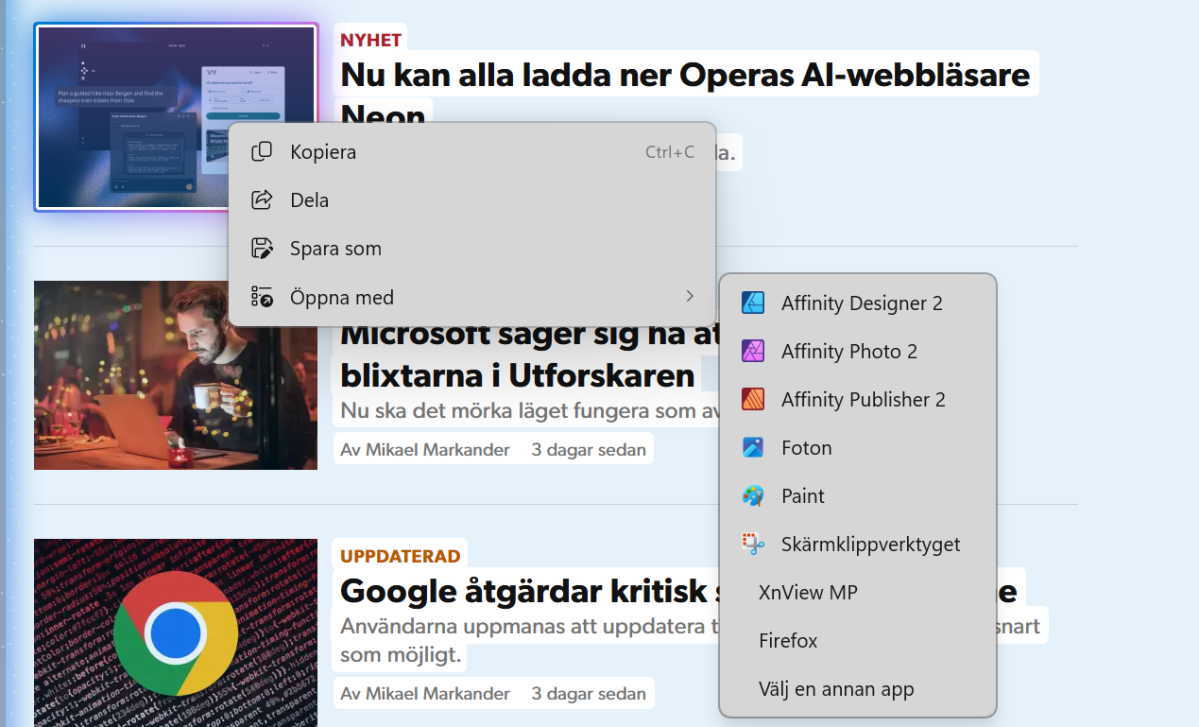Click the Spara som save icon
Viewport: 1199px width, 727px height.
(x=262, y=249)
